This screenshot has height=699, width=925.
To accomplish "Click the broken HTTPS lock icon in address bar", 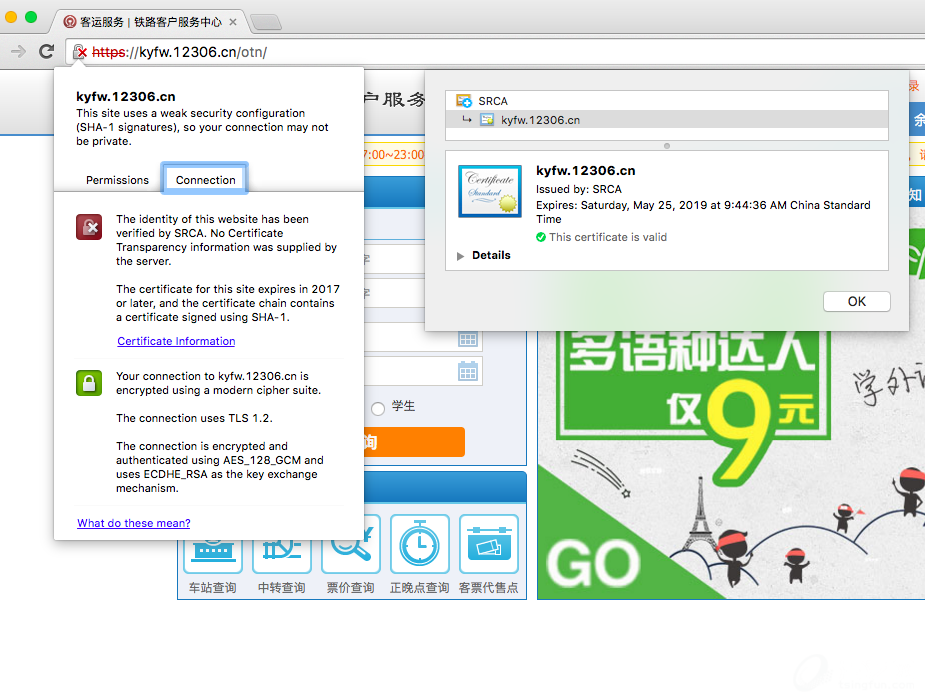I will (x=80, y=52).
